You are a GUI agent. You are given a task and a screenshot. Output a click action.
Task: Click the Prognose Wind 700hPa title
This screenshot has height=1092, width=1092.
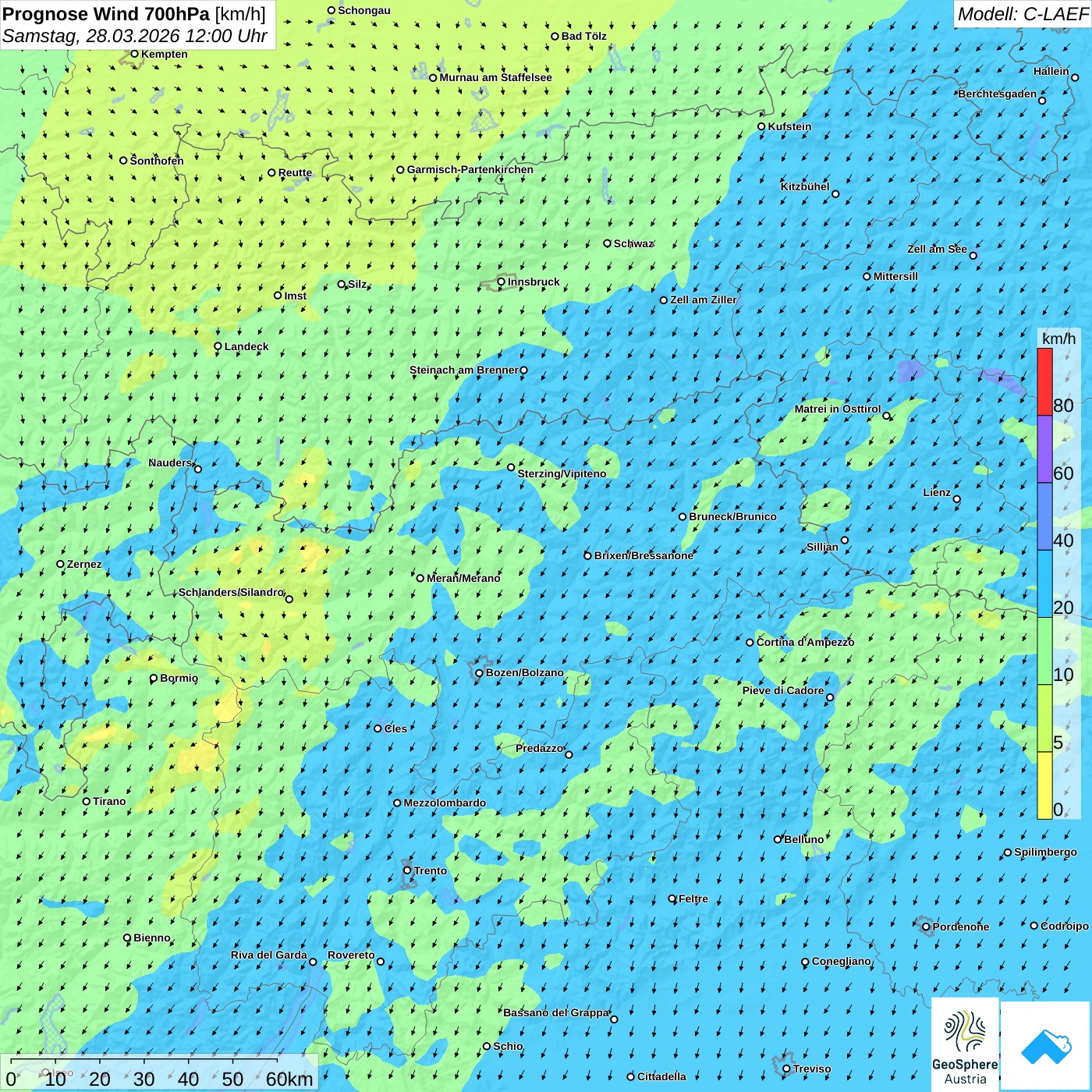(133, 14)
